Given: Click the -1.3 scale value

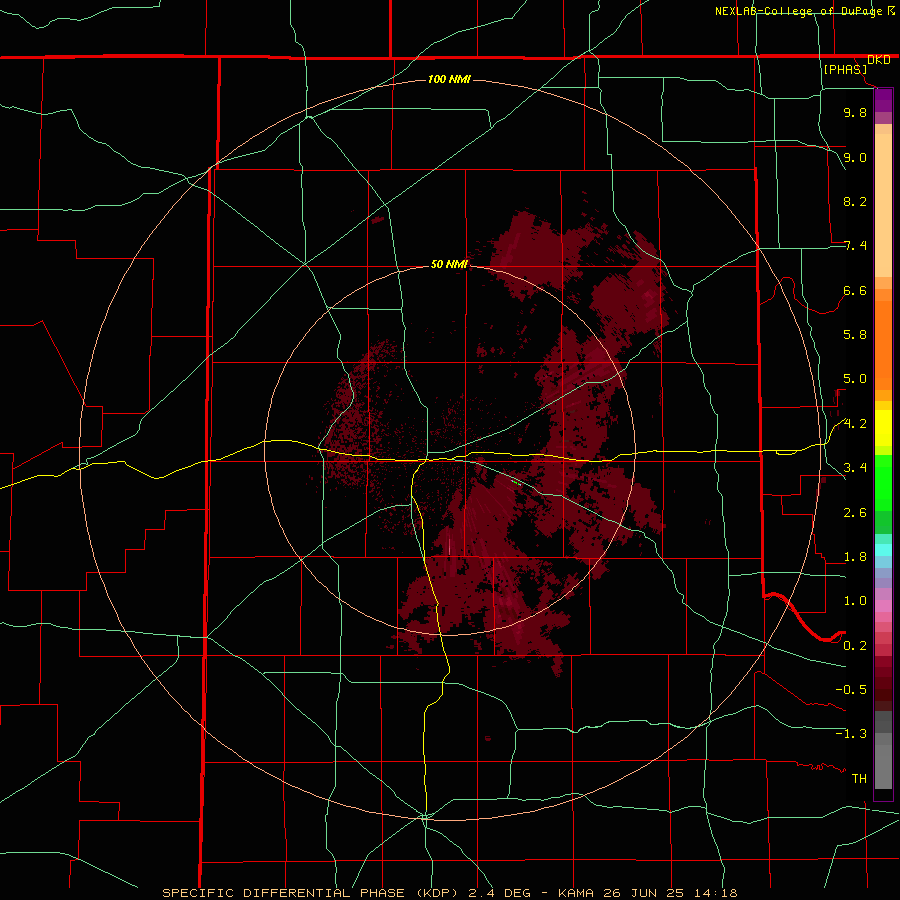Looking at the screenshot, I should pos(851,734).
